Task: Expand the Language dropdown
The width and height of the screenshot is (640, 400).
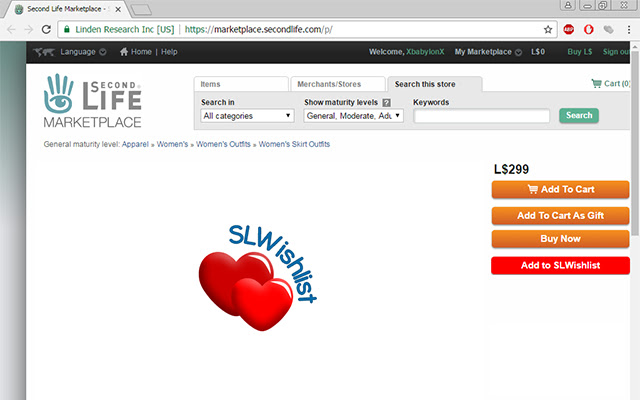Action: (83, 52)
